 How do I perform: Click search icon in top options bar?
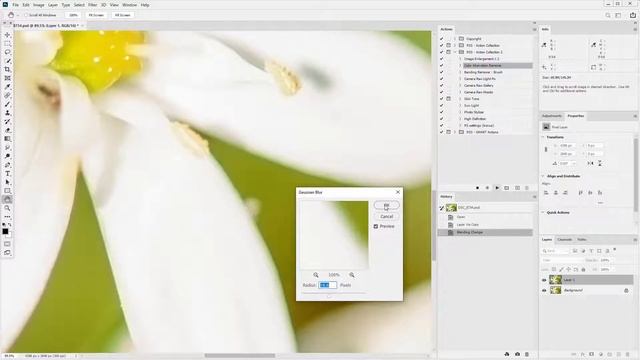[x=608, y=15]
